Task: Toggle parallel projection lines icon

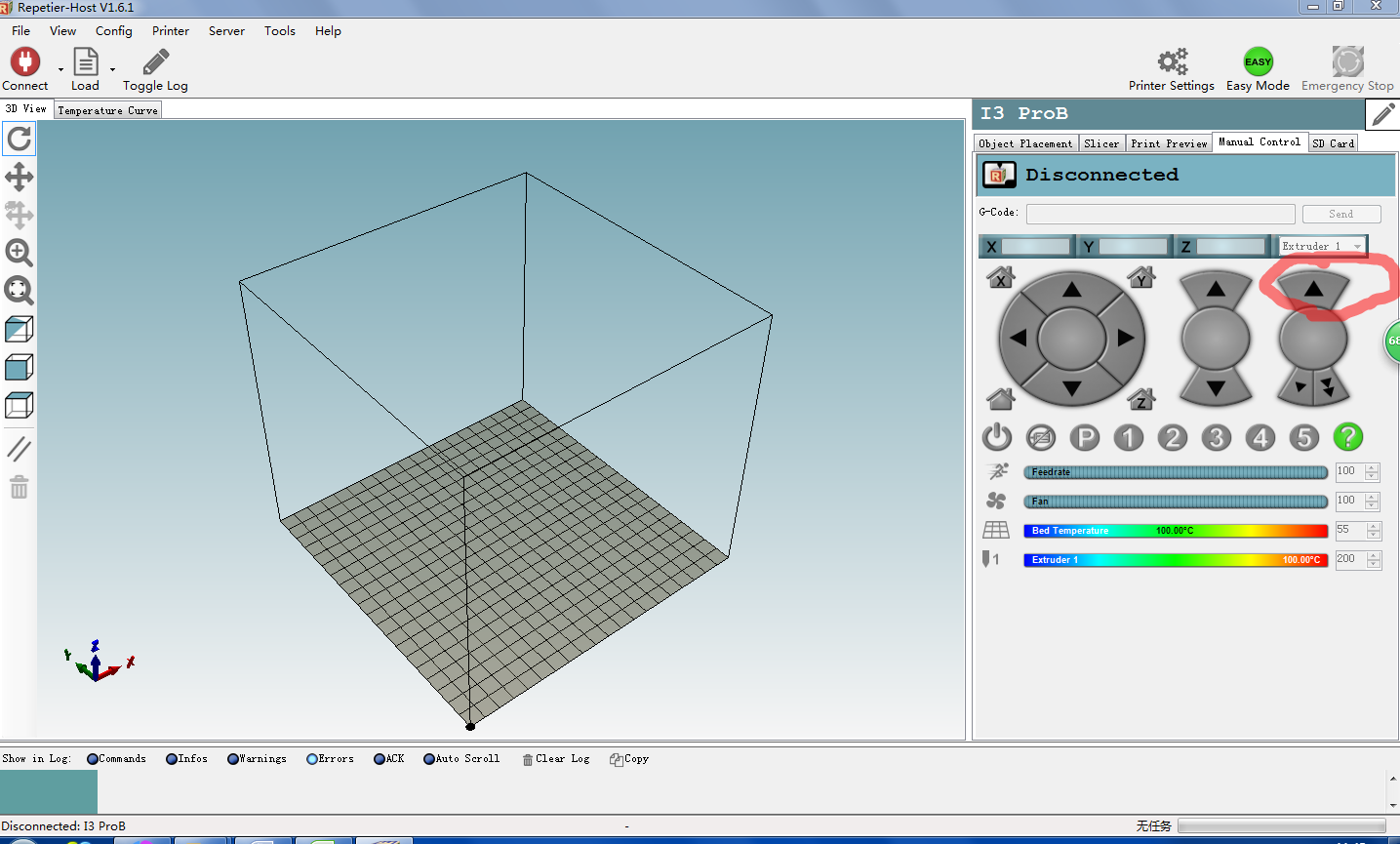Action: (19, 449)
